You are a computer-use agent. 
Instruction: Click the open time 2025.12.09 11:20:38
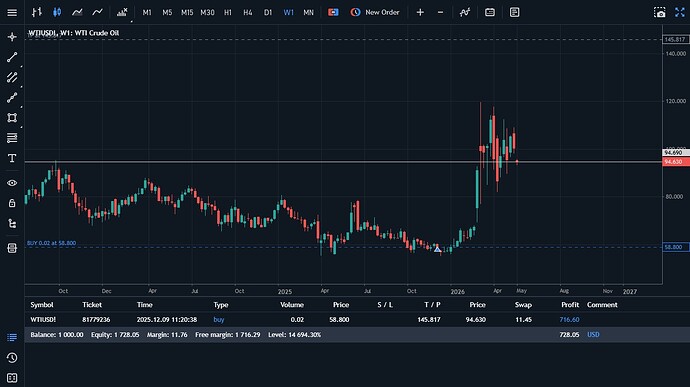(x=167, y=320)
